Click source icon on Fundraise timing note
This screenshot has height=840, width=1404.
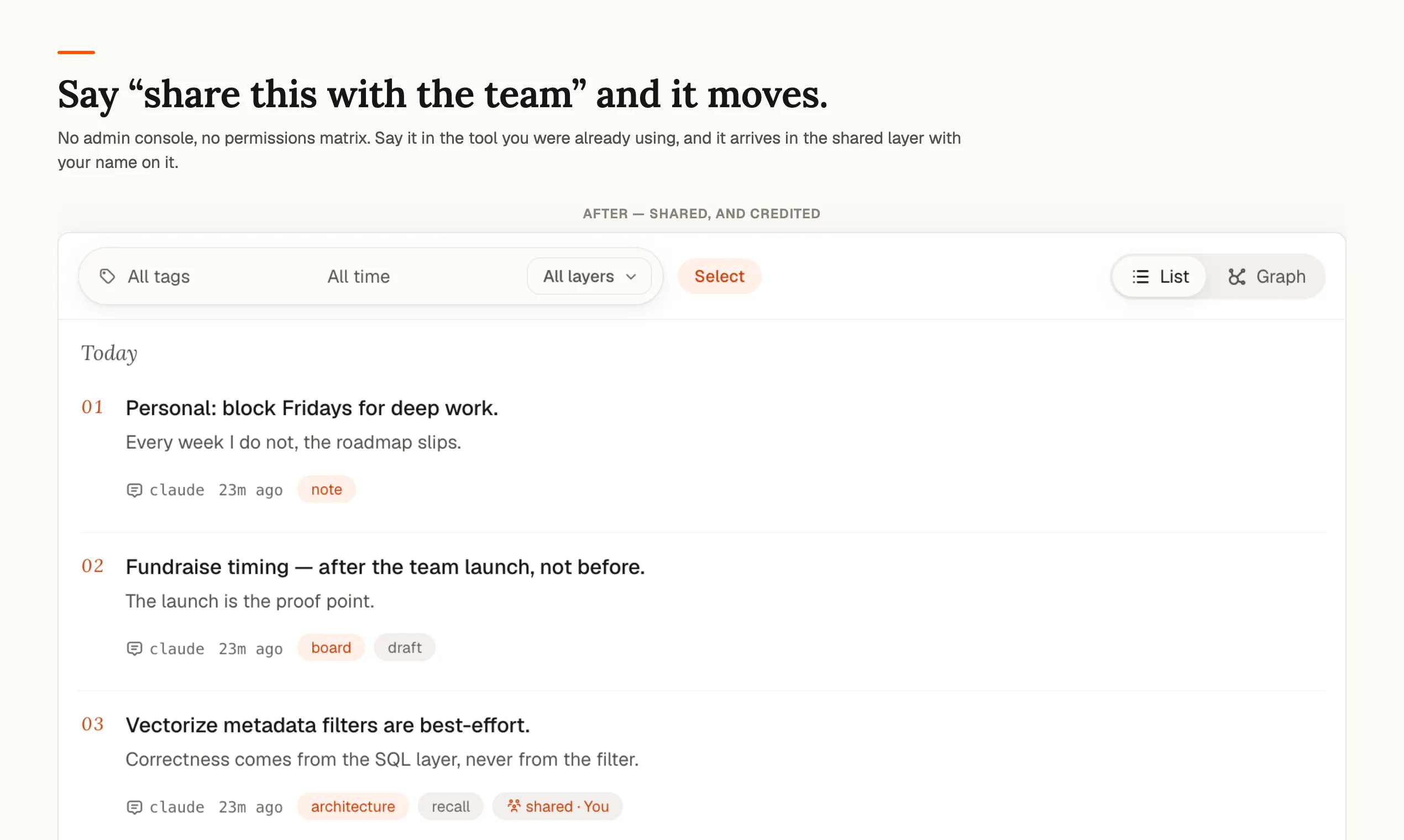[x=134, y=648]
